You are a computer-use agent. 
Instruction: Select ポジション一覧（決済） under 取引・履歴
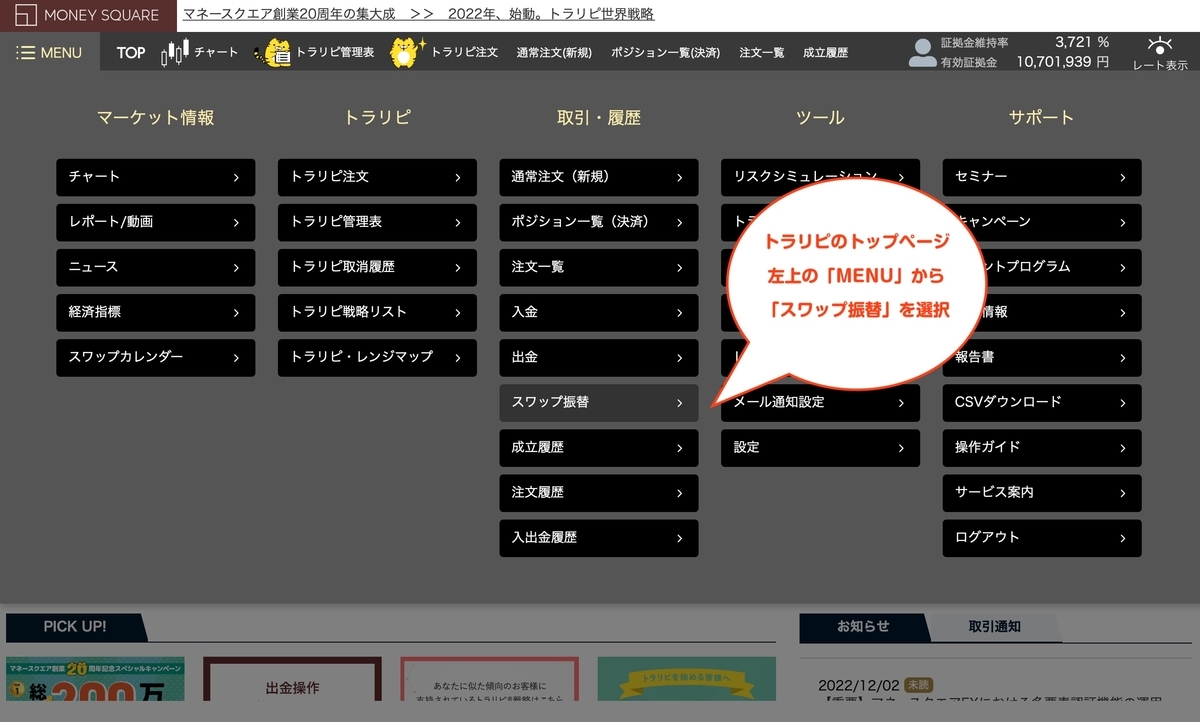[x=599, y=222]
